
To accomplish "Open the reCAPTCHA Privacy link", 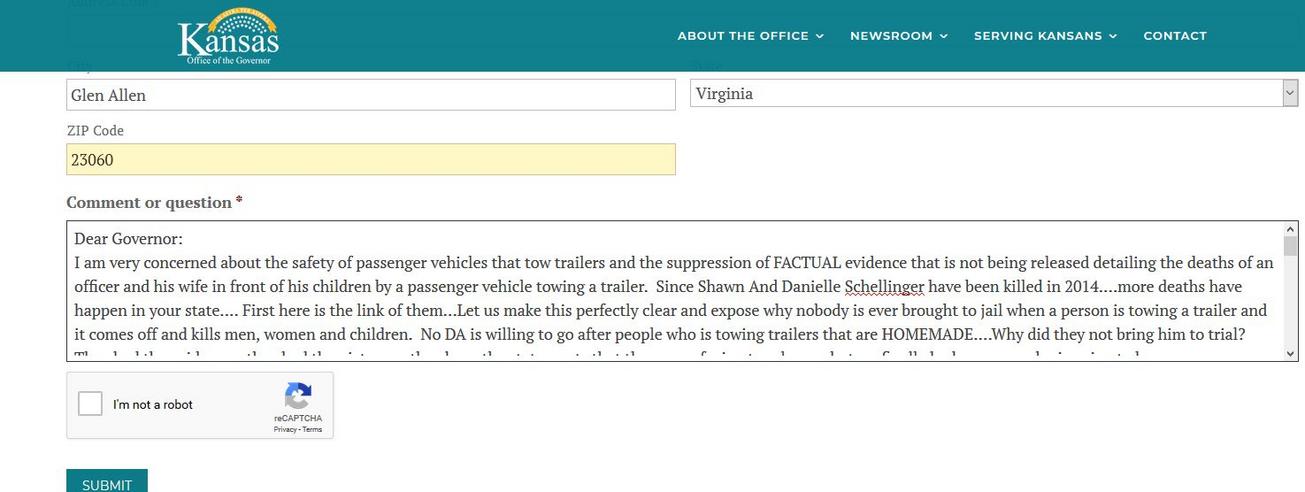I will pyautogui.click(x=285, y=429).
